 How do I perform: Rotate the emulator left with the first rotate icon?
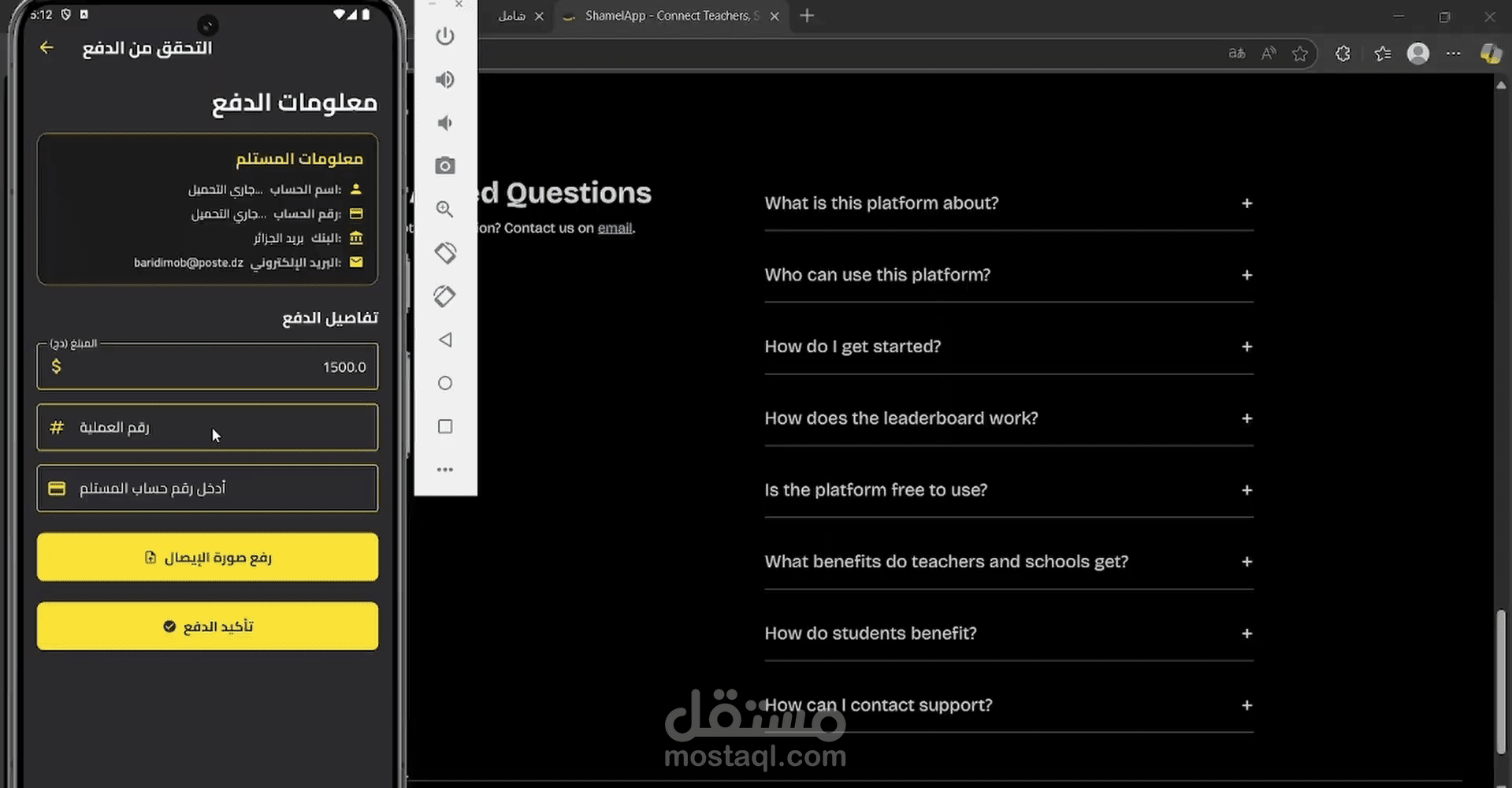click(x=445, y=253)
